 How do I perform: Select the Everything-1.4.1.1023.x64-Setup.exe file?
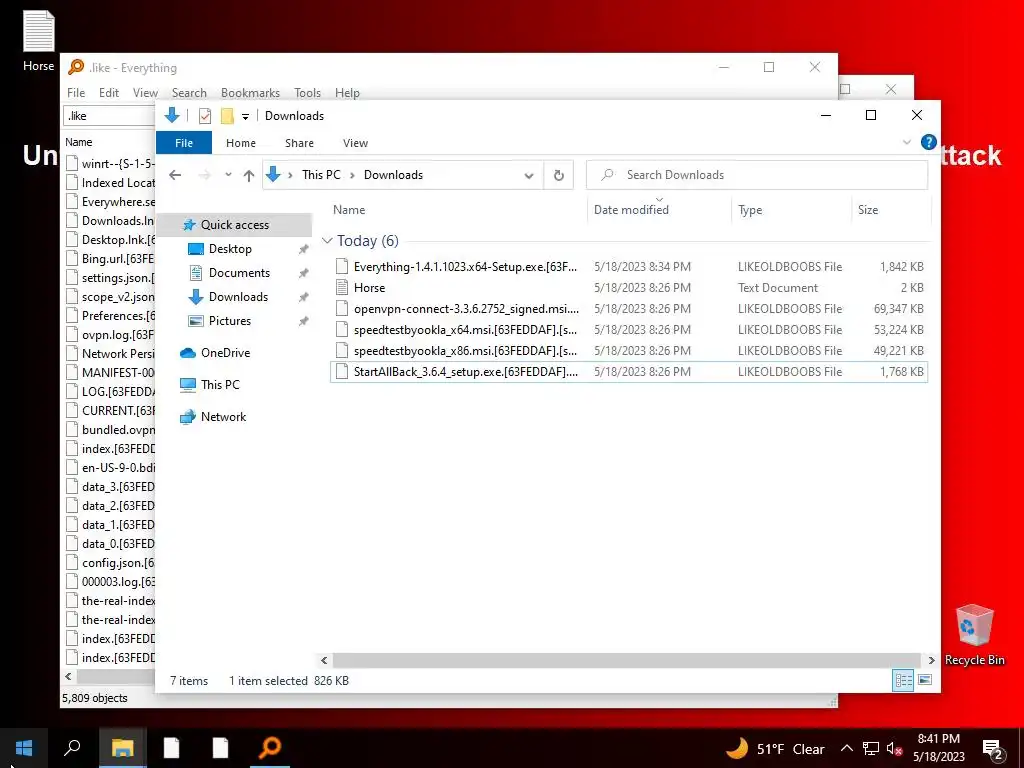tap(629, 266)
